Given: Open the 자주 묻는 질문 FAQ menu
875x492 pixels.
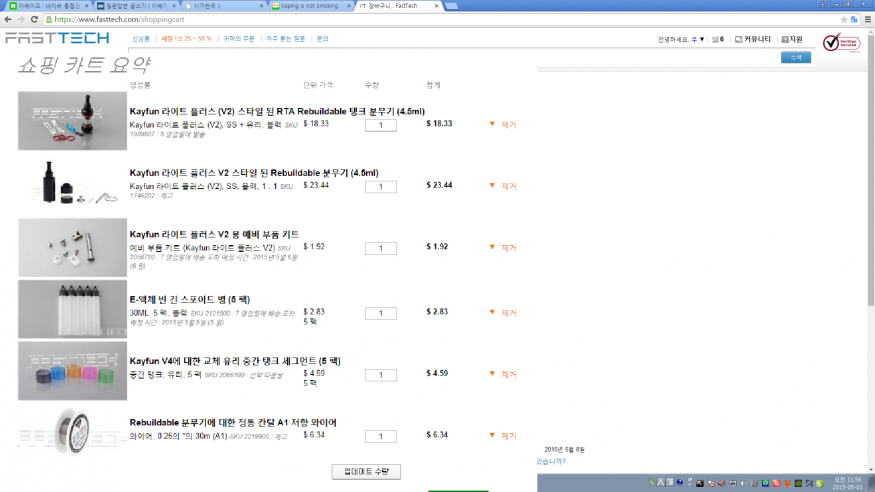Looking at the screenshot, I should tap(285, 39).
